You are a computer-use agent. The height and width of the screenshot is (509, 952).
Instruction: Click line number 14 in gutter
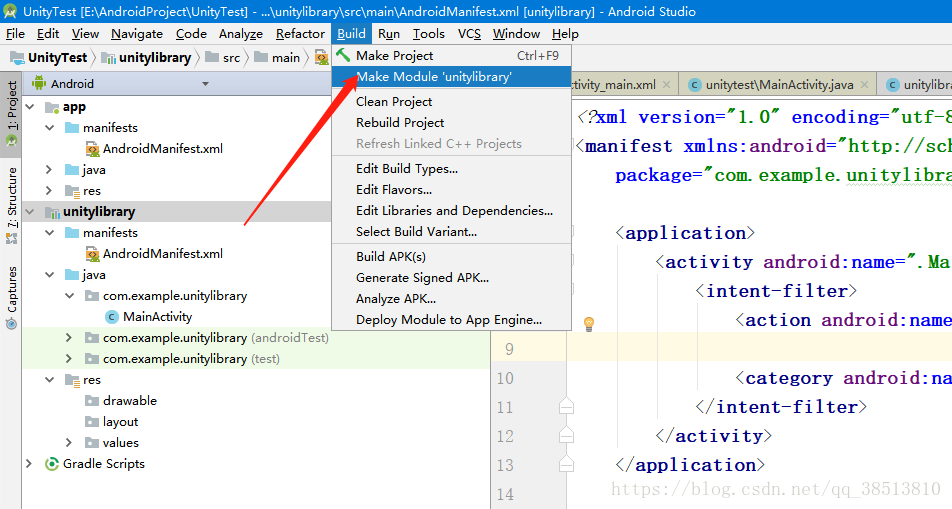(505, 494)
